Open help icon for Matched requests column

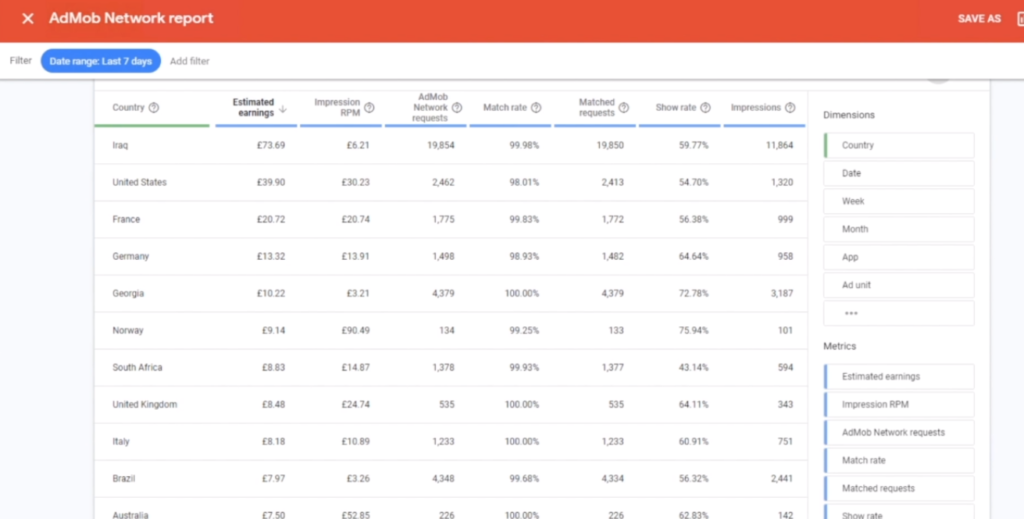click(624, 108)
